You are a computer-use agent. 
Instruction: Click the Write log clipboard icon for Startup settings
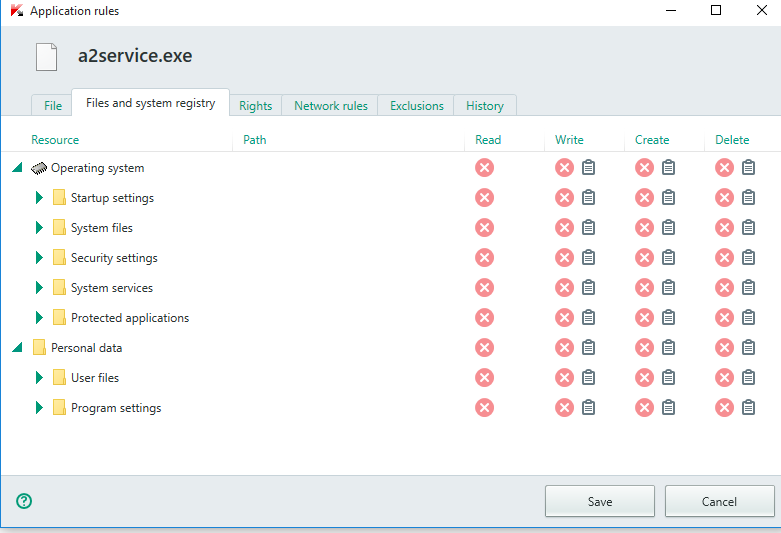[x=588, y=198]
